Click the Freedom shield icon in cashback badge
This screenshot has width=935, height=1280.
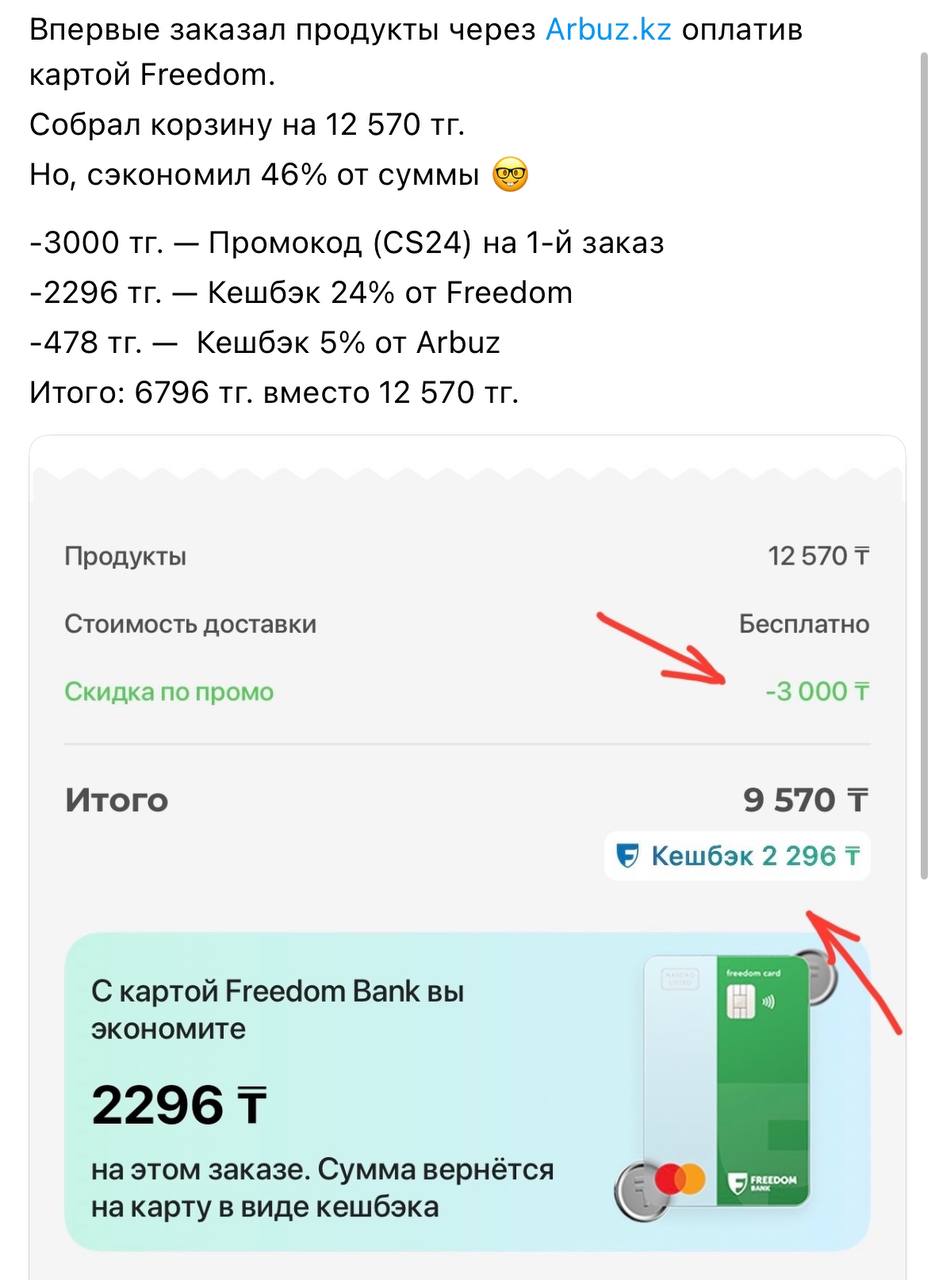[627, 856]
